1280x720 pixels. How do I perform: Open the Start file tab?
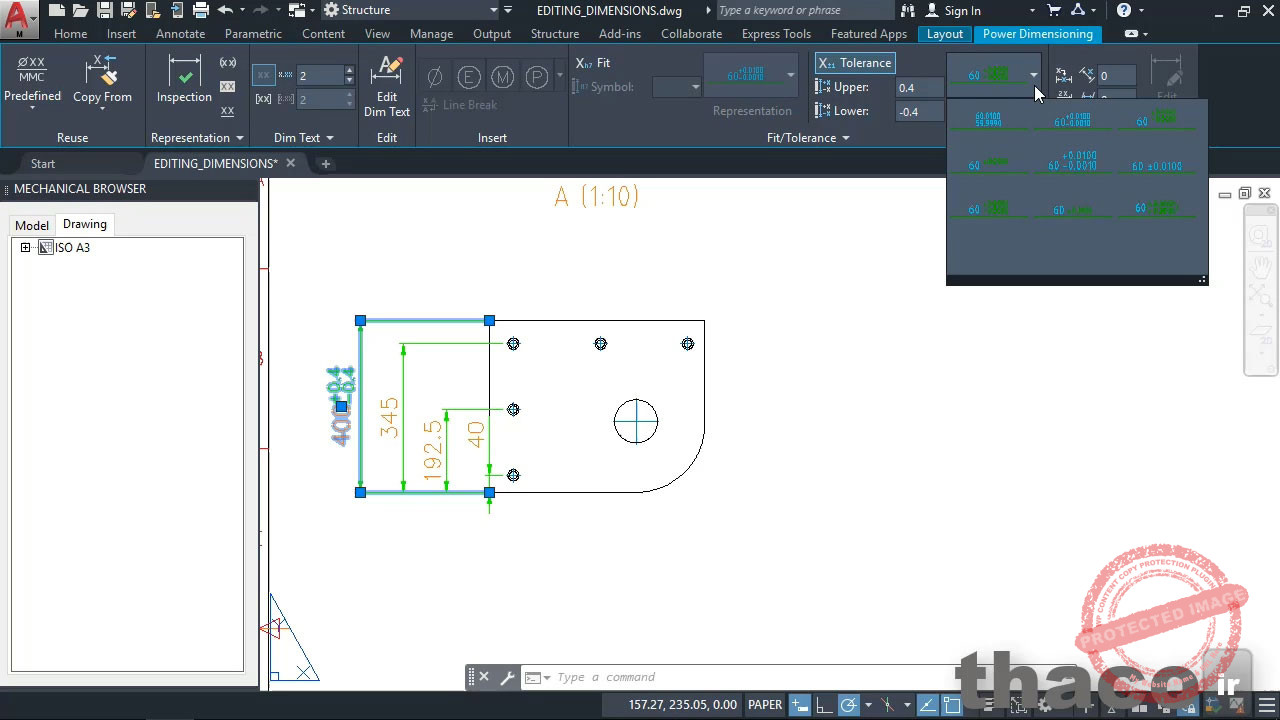click(x=43, y=164)
